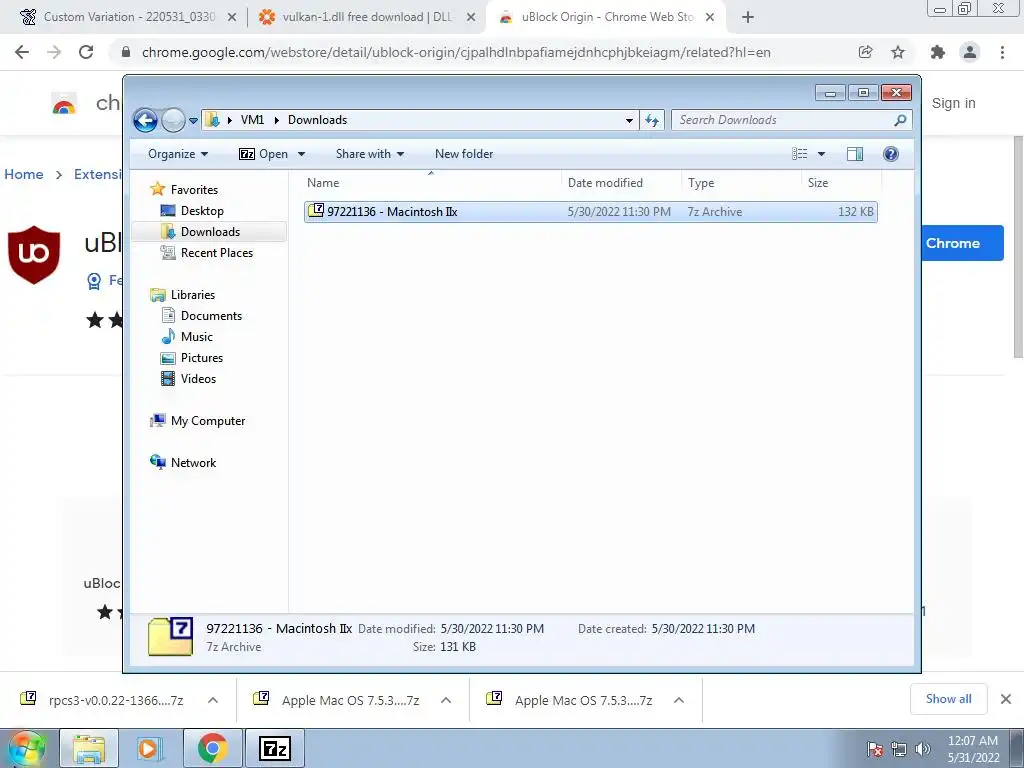Toggle the preview pane icon

click(854, 154)
